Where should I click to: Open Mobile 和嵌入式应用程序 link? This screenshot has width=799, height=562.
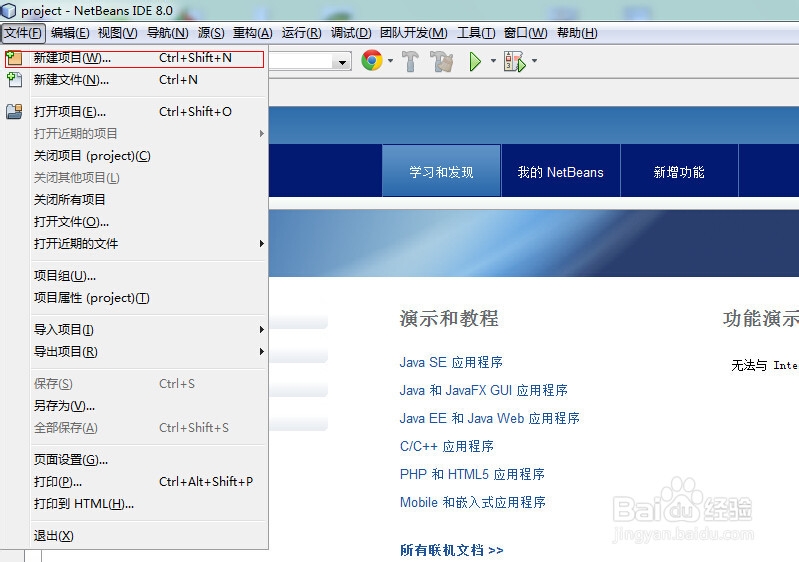[473, 502]
